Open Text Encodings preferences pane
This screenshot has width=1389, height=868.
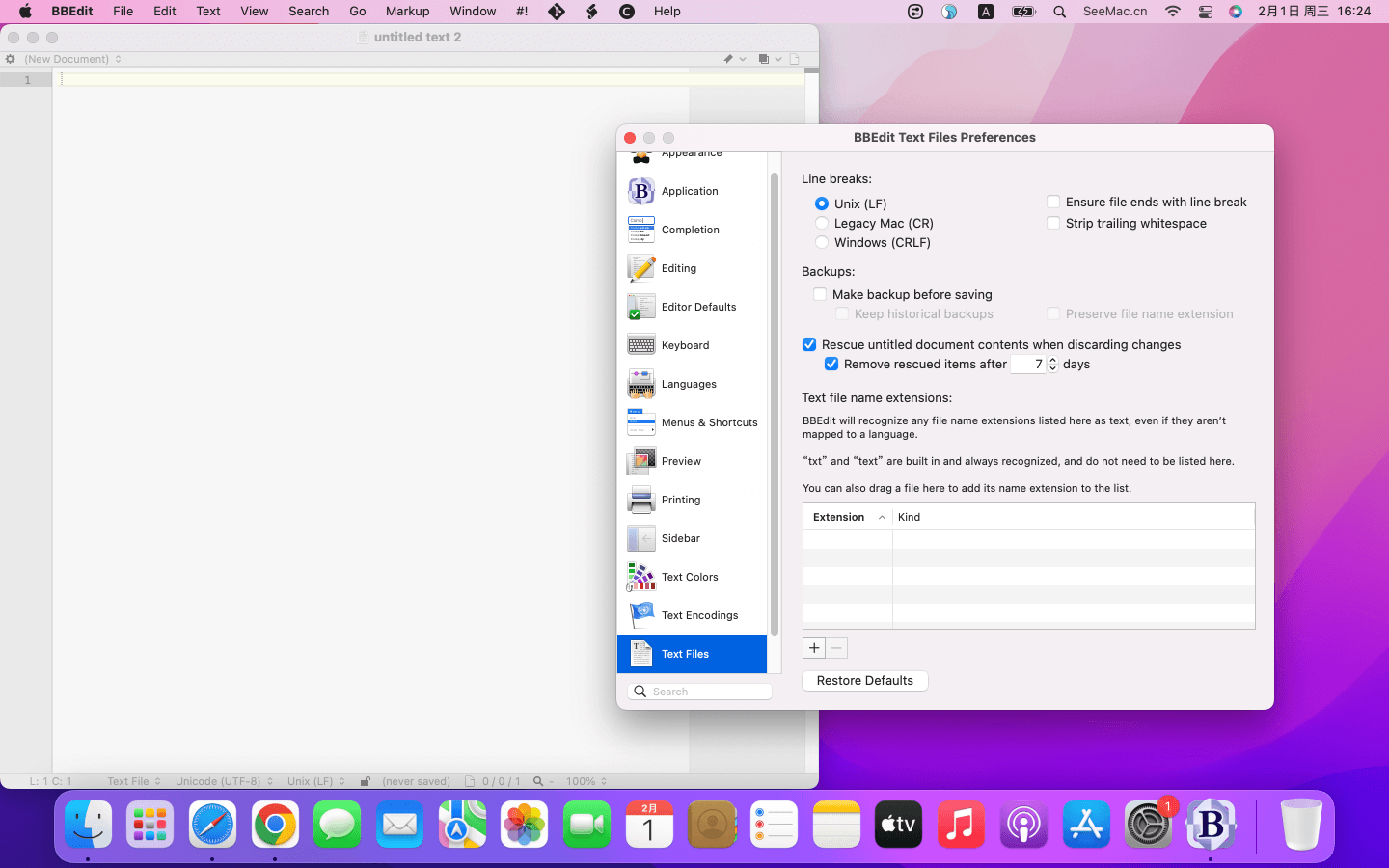click(x=692, y=615)
